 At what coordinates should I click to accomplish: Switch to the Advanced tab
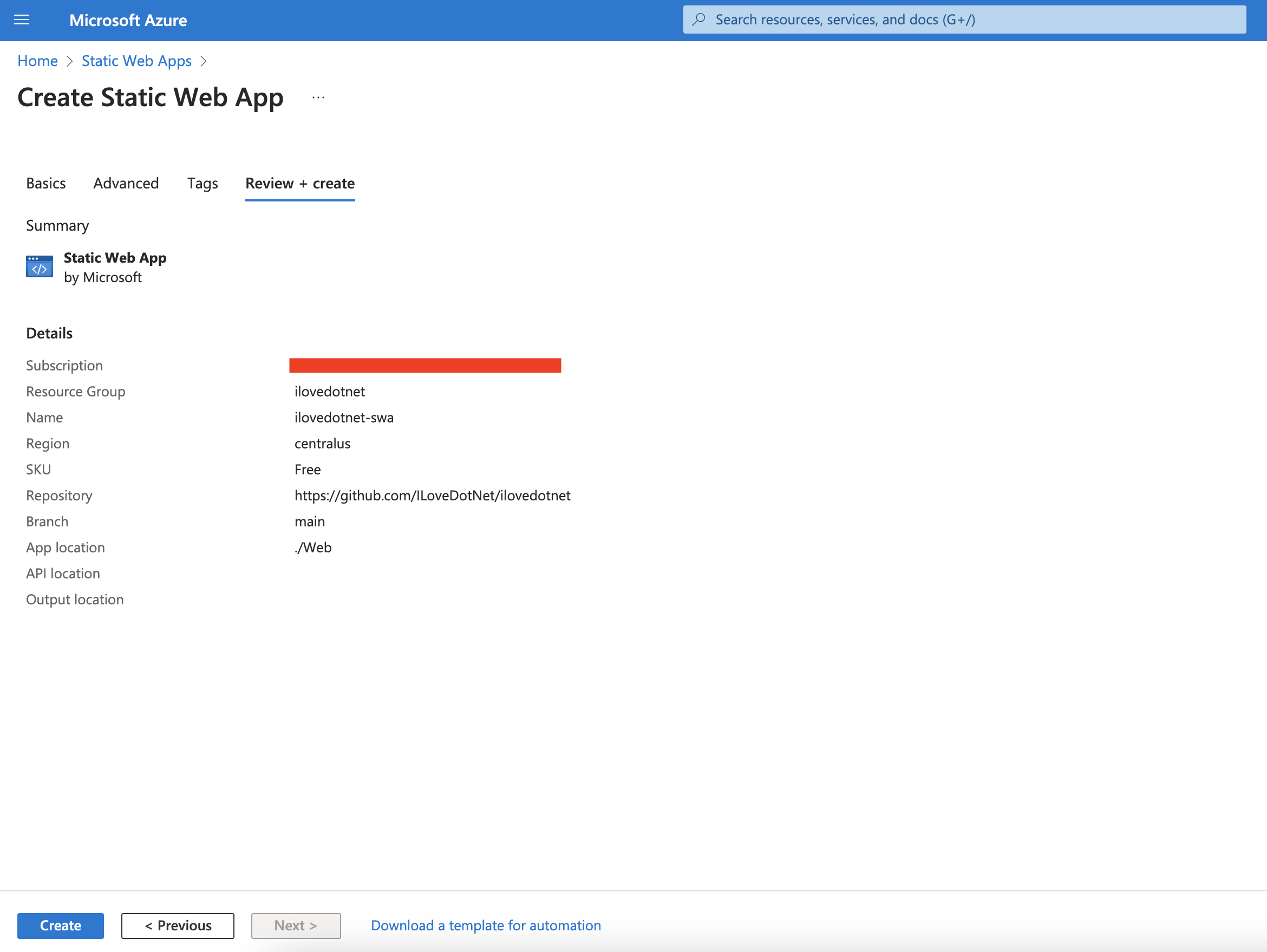[126, 183]
